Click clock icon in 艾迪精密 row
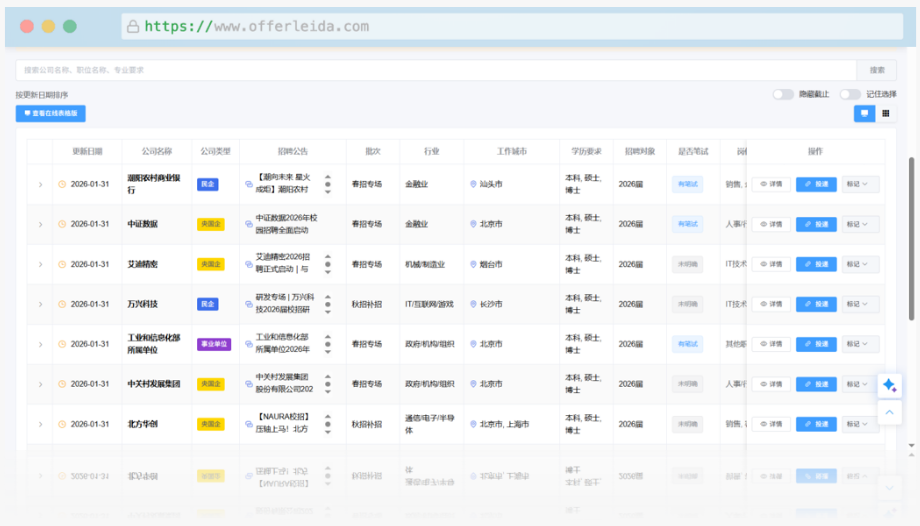This screenshot has width=920, height=526. (x=62, y=265)
